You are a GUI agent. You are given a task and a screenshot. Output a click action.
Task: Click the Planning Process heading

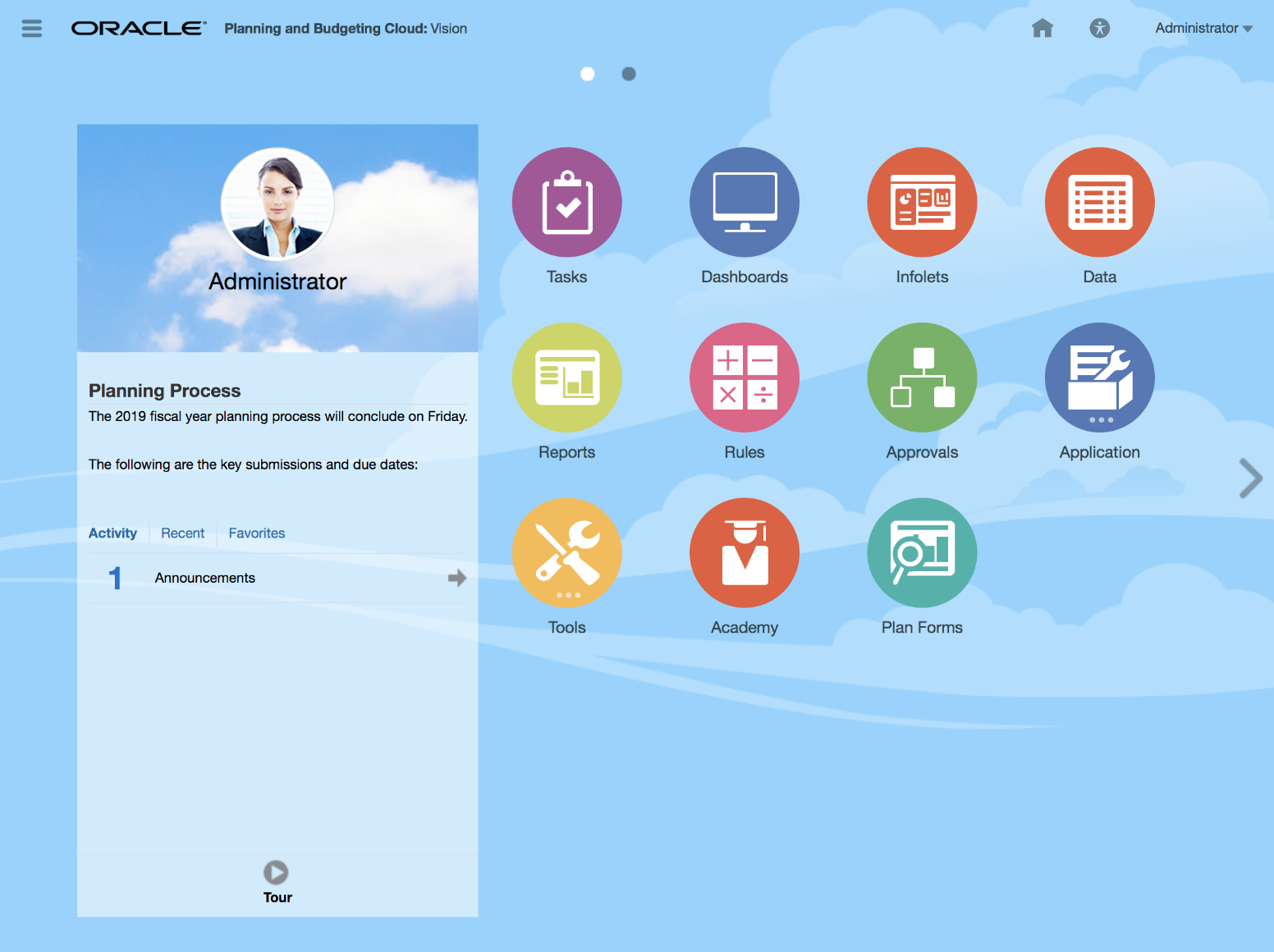point(164,391)
